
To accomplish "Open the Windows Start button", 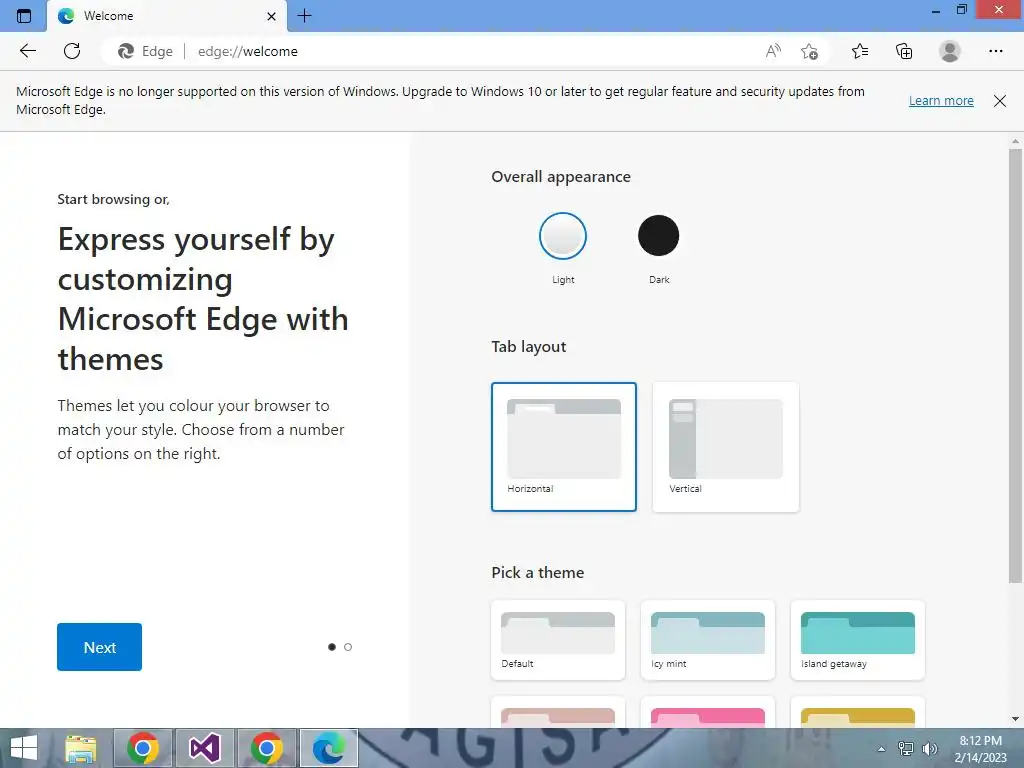I will [24, 748].
